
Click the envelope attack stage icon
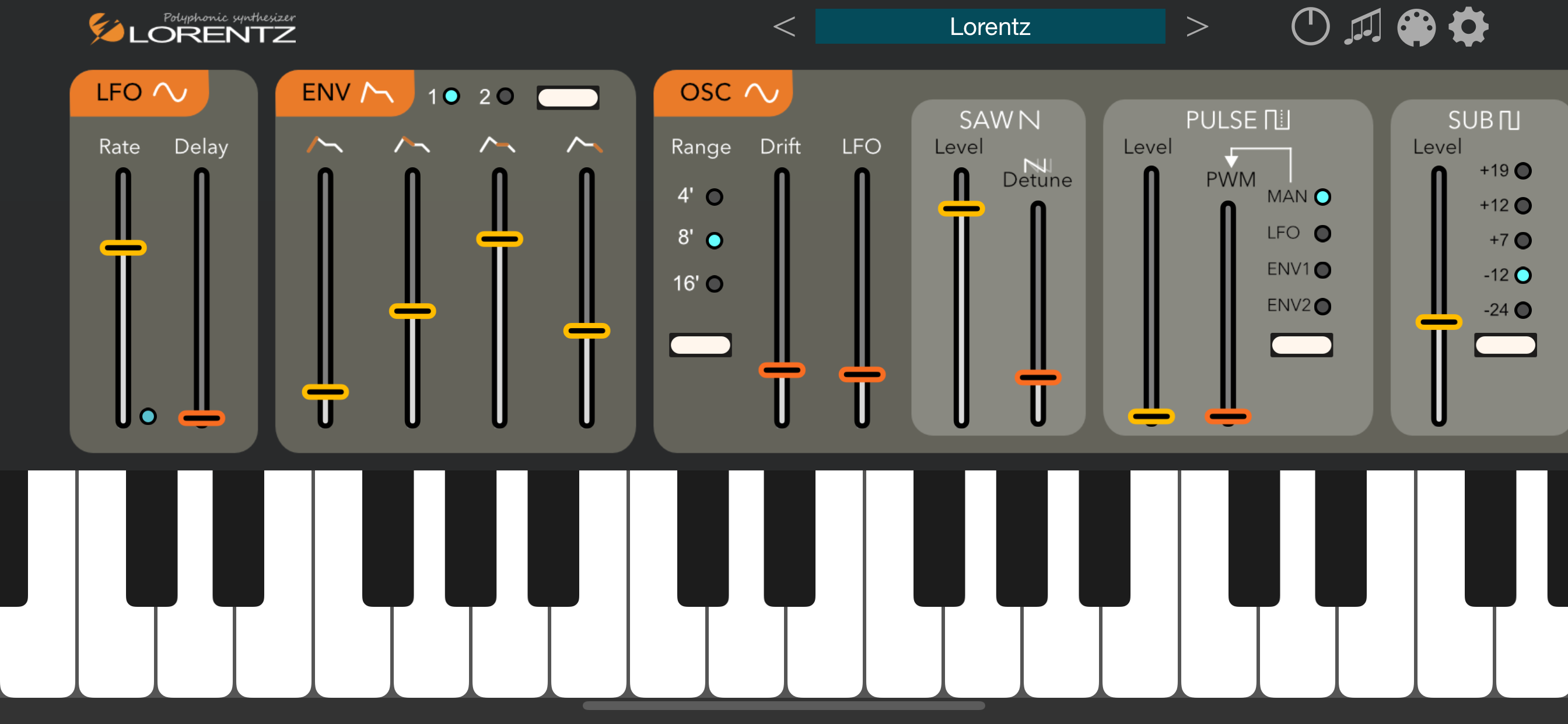pos(324,145)
